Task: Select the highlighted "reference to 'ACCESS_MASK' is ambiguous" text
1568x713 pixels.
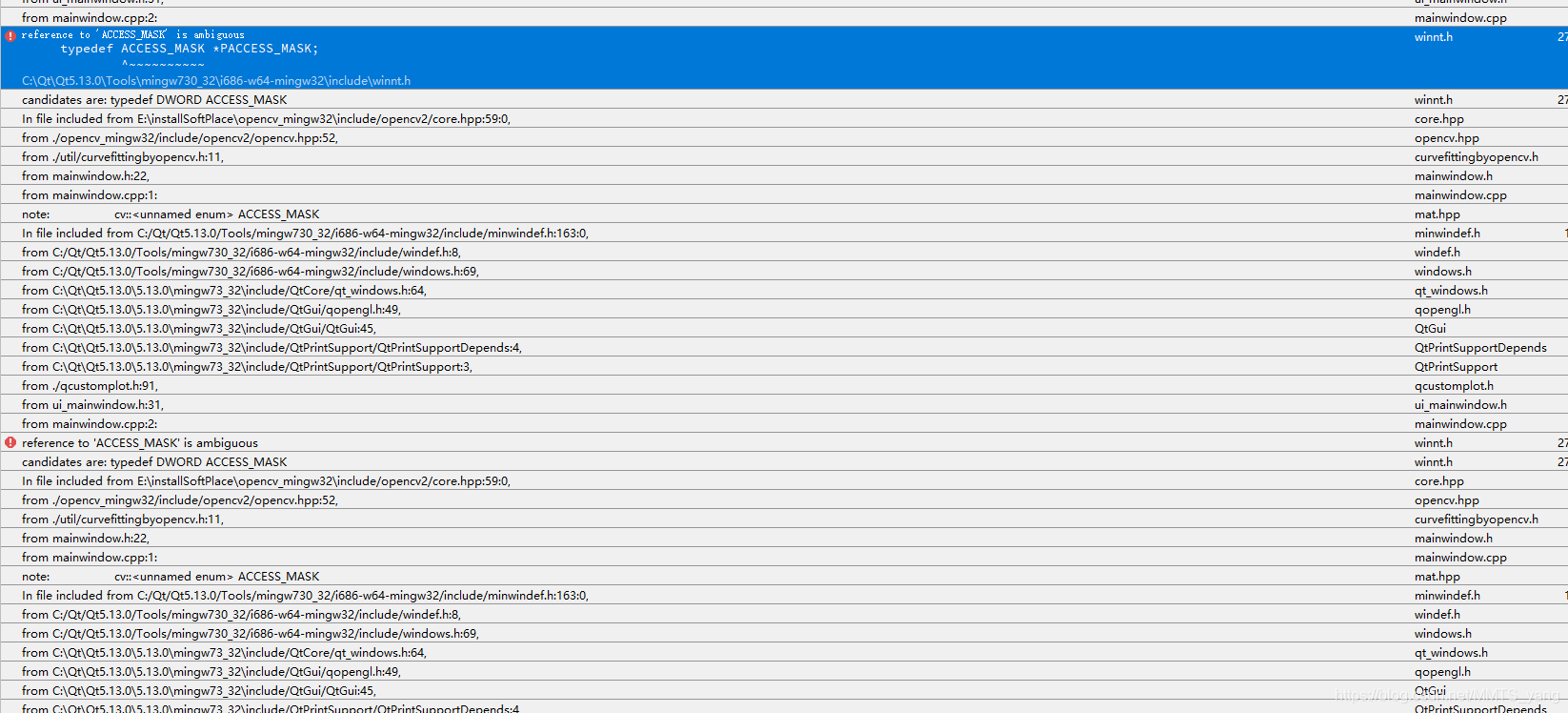Action: coord(132,34)
